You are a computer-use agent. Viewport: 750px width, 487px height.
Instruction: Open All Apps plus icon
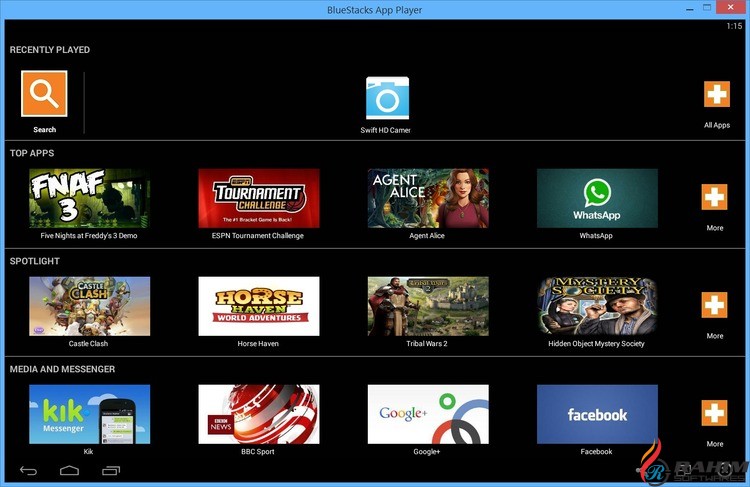point(717,94)
